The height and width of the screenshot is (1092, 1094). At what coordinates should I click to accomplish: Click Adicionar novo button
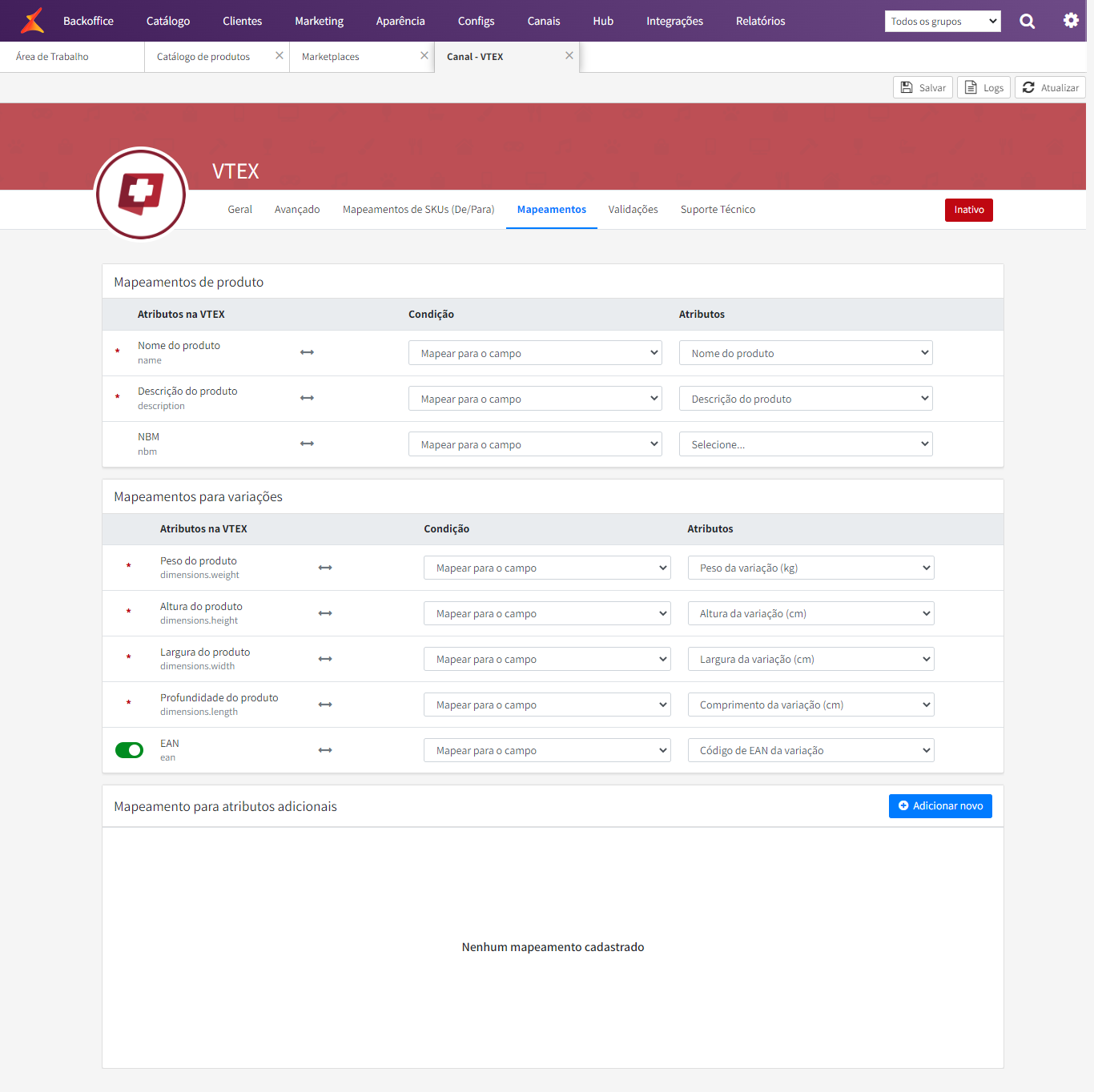940,806
